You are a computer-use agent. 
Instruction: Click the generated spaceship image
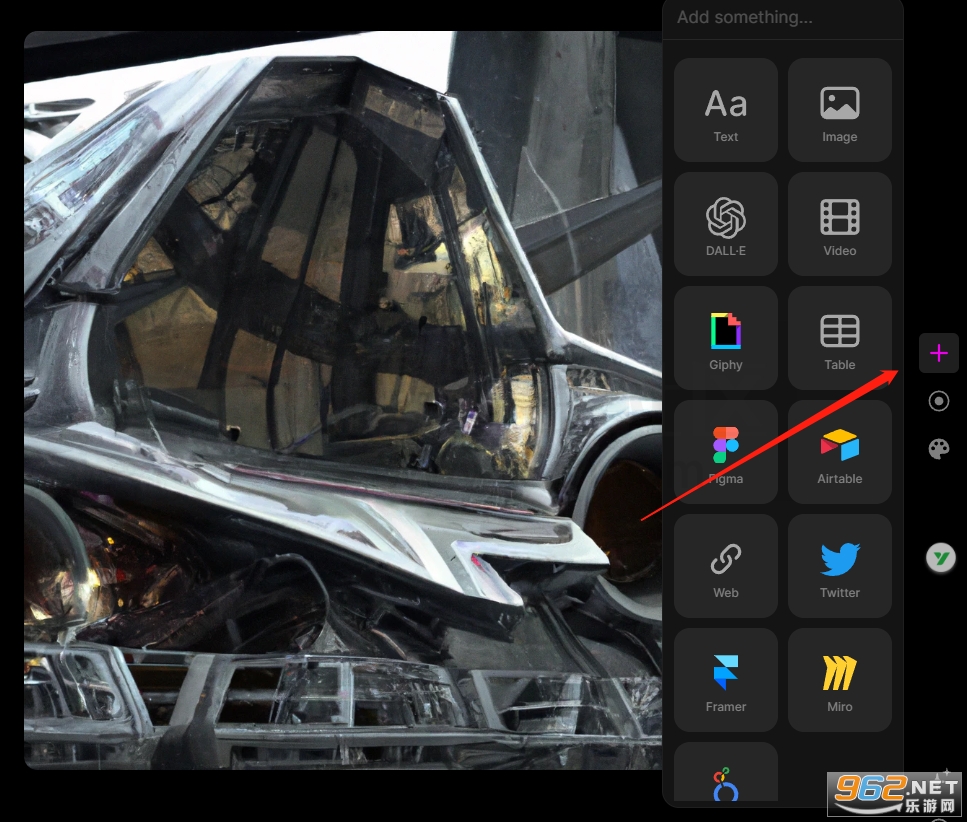pyautogui.click(x=342, y=400)
